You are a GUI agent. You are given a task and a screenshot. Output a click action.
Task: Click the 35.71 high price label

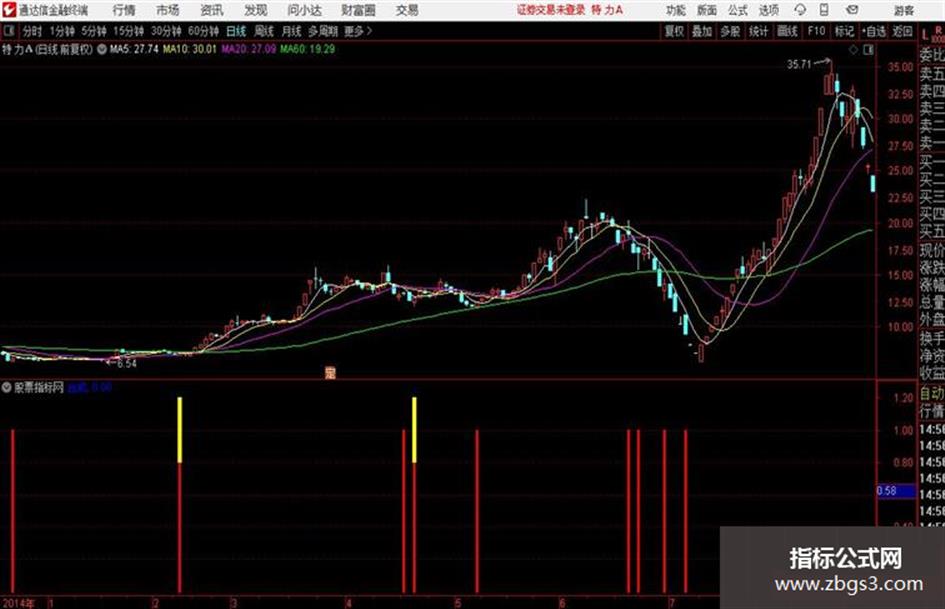799,64
